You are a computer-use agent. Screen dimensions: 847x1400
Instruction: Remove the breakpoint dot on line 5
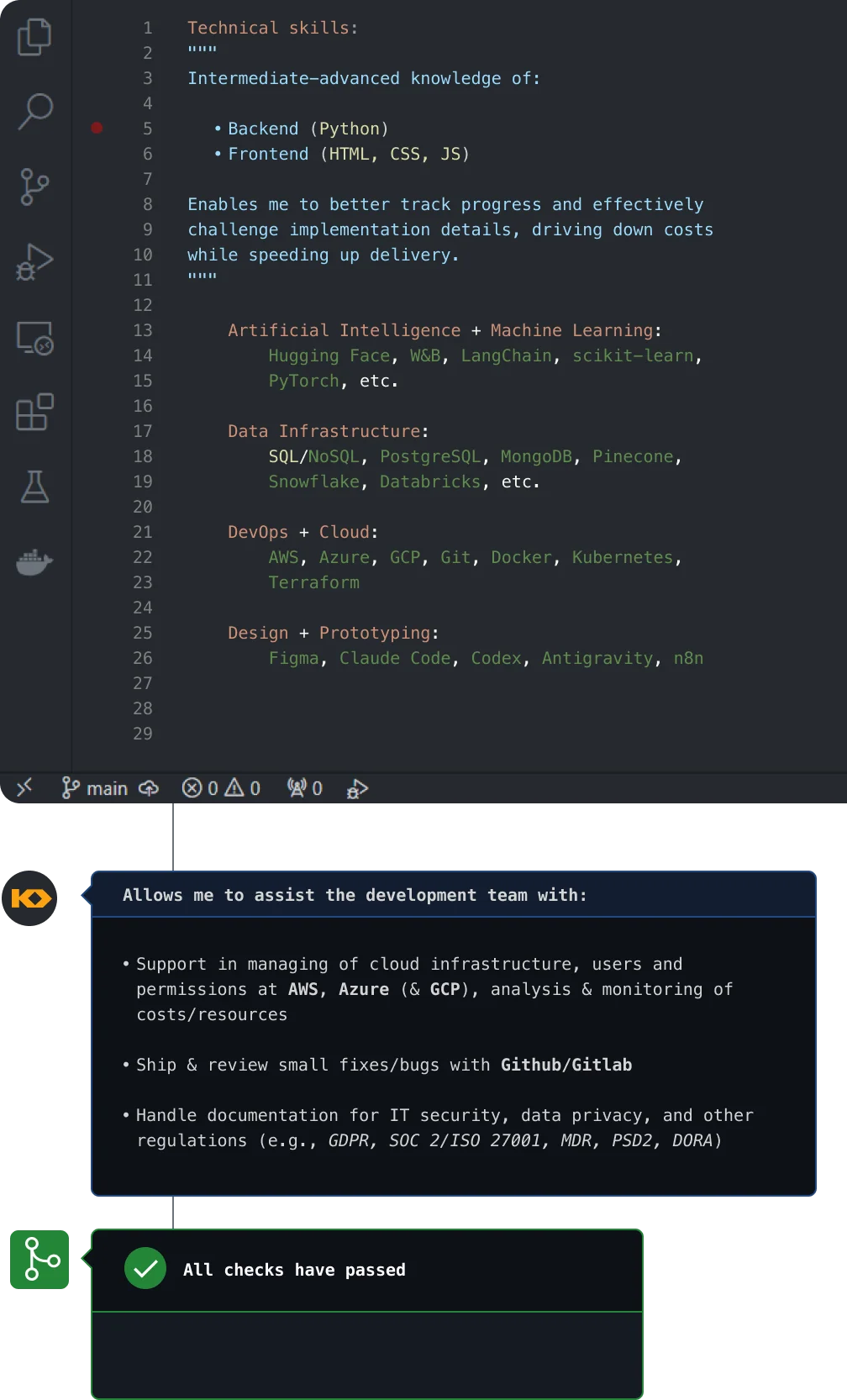[97, 128]
